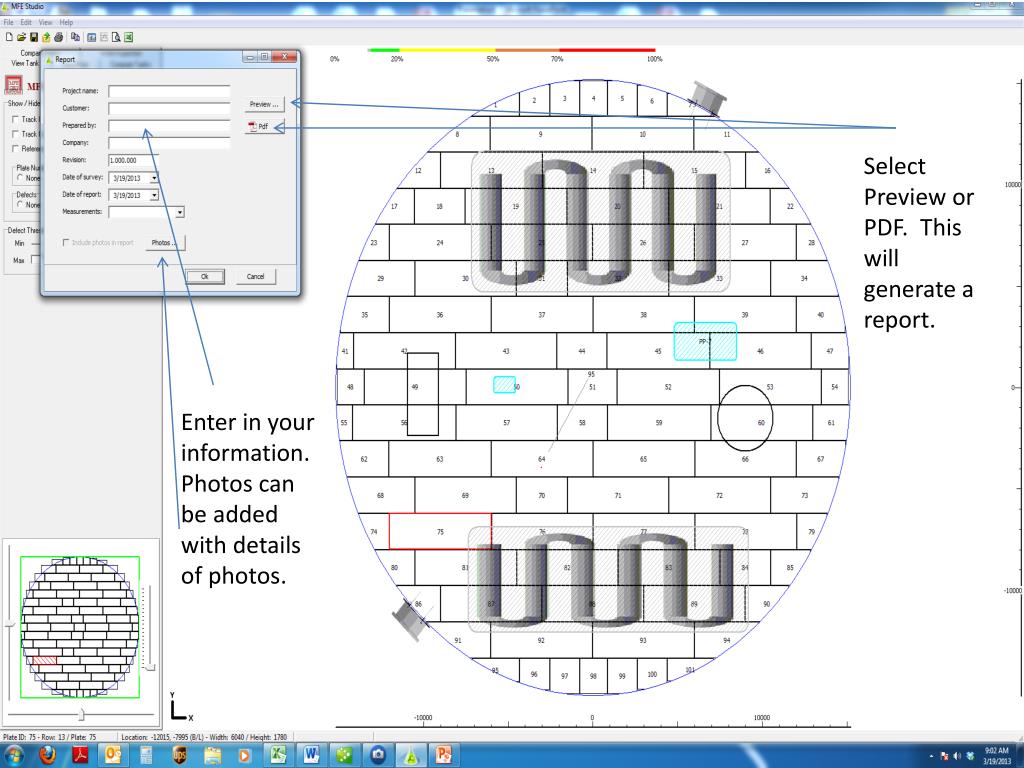Click the Project name input field
This screenshot has height=768, width=1024.
coord(169,91)
